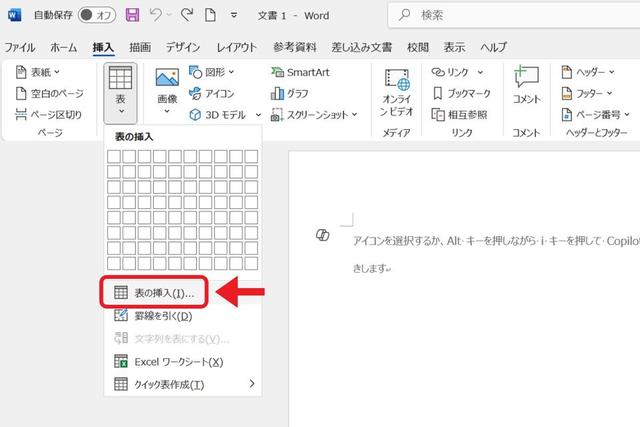Click the グラフ chart button
The height and width of the screenshot is (427, 640).
click(289, 93)
